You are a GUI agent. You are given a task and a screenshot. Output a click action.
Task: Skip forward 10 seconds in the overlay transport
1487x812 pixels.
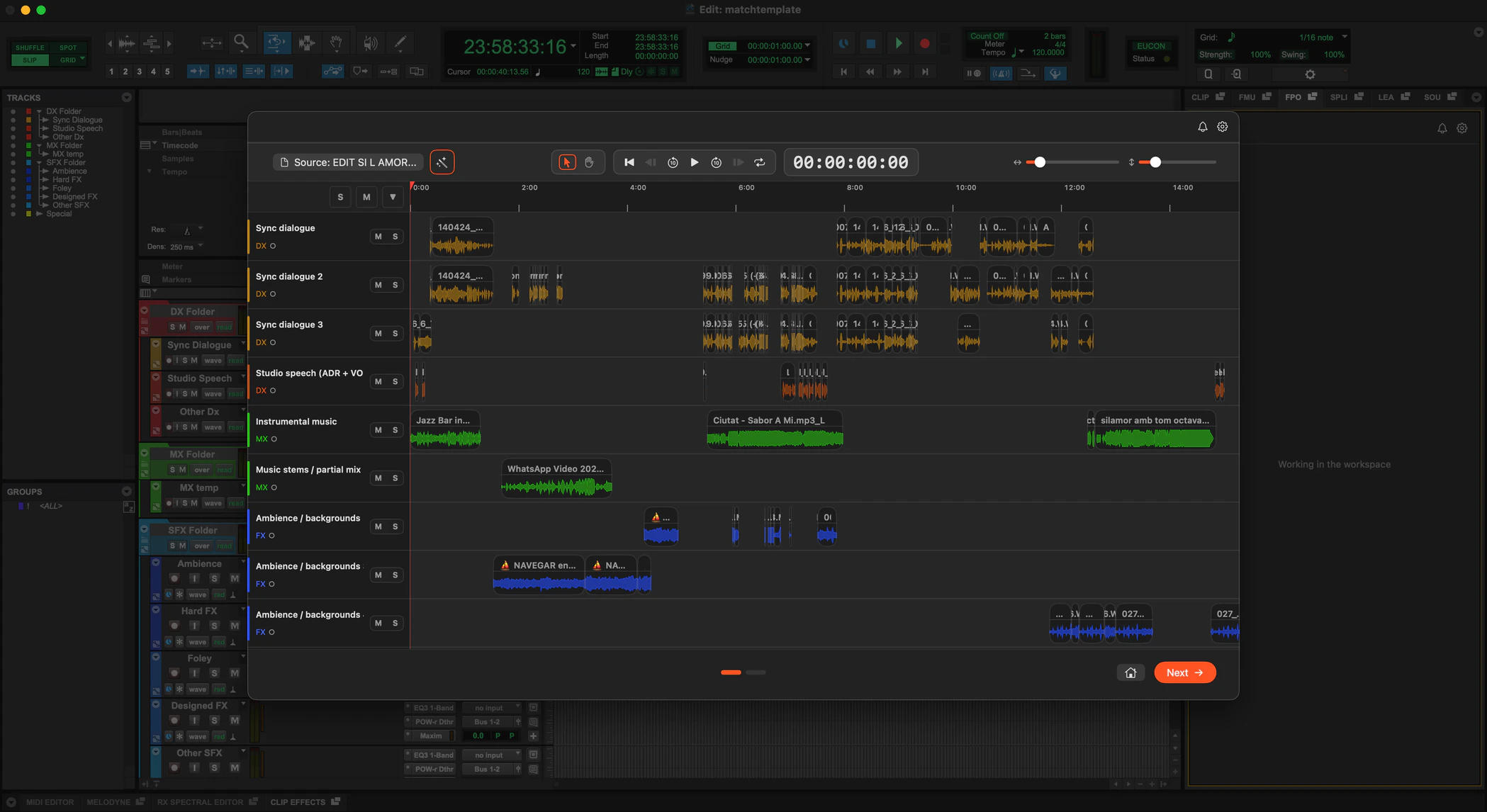[717, 162]
